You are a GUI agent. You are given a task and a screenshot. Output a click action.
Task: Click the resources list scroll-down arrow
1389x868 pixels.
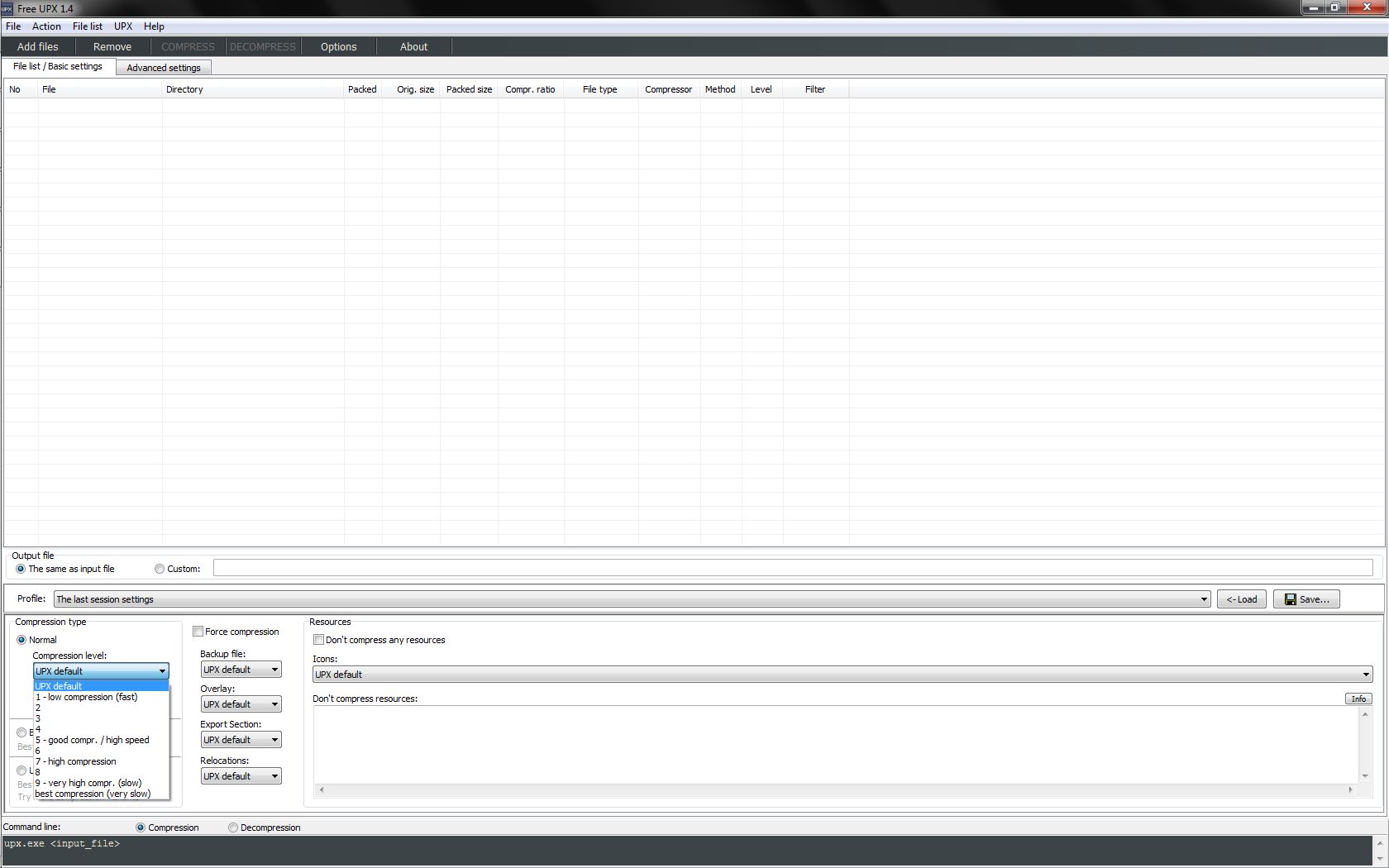[1365, 776]
